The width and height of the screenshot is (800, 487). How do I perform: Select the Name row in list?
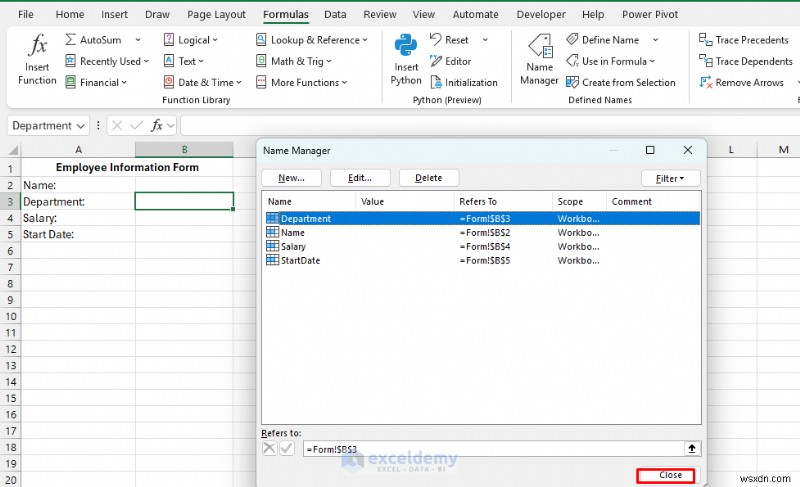click(482, 233)
